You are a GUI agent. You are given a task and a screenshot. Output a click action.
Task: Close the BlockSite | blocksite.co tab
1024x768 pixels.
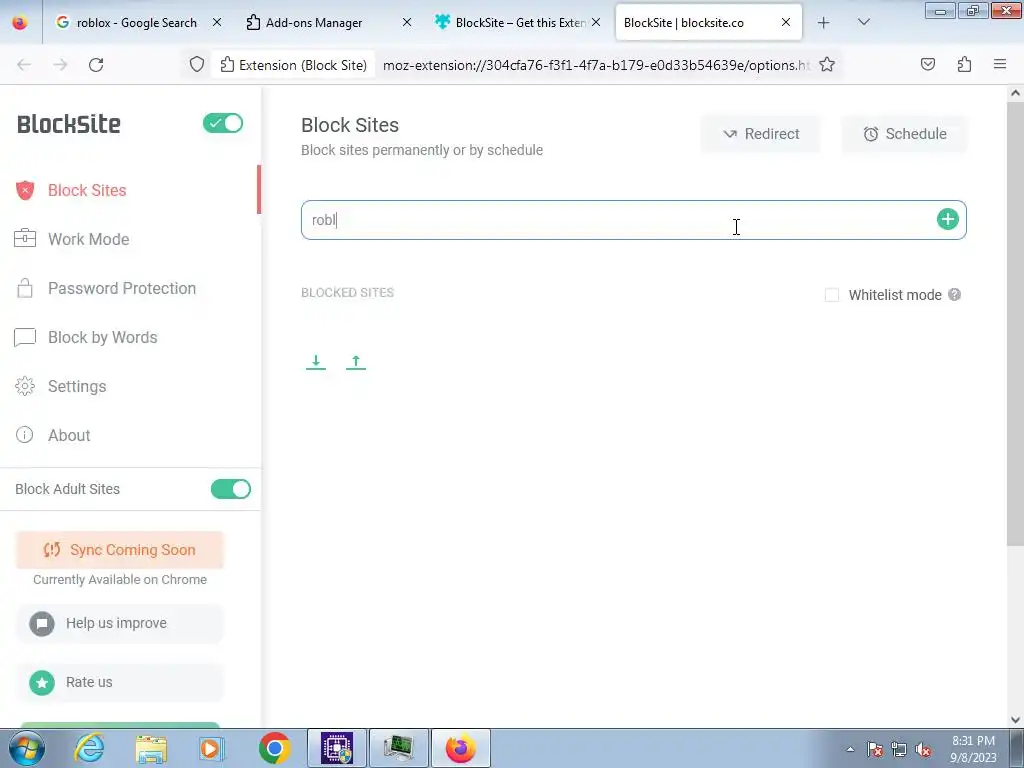(786, 22)
